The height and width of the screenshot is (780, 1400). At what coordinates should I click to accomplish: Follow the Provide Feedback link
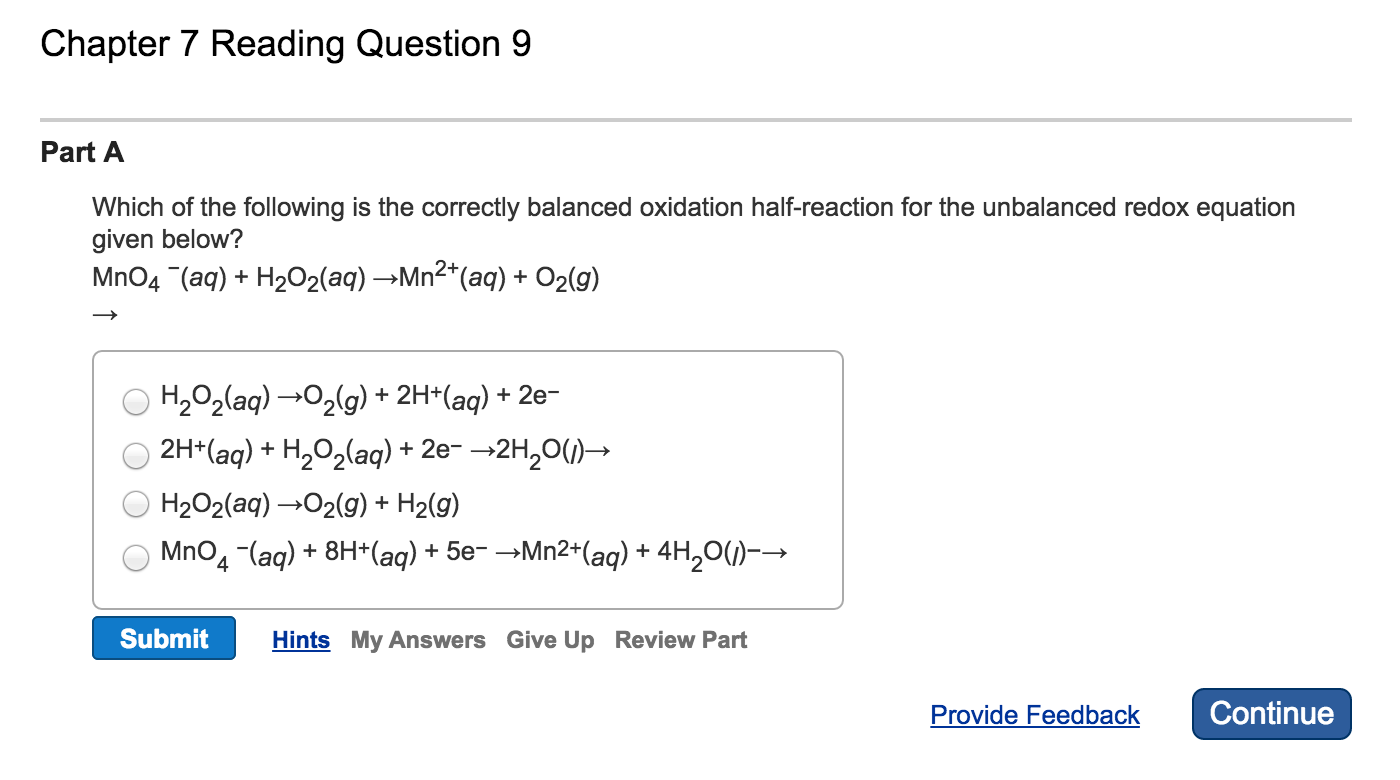(1035, 715)
